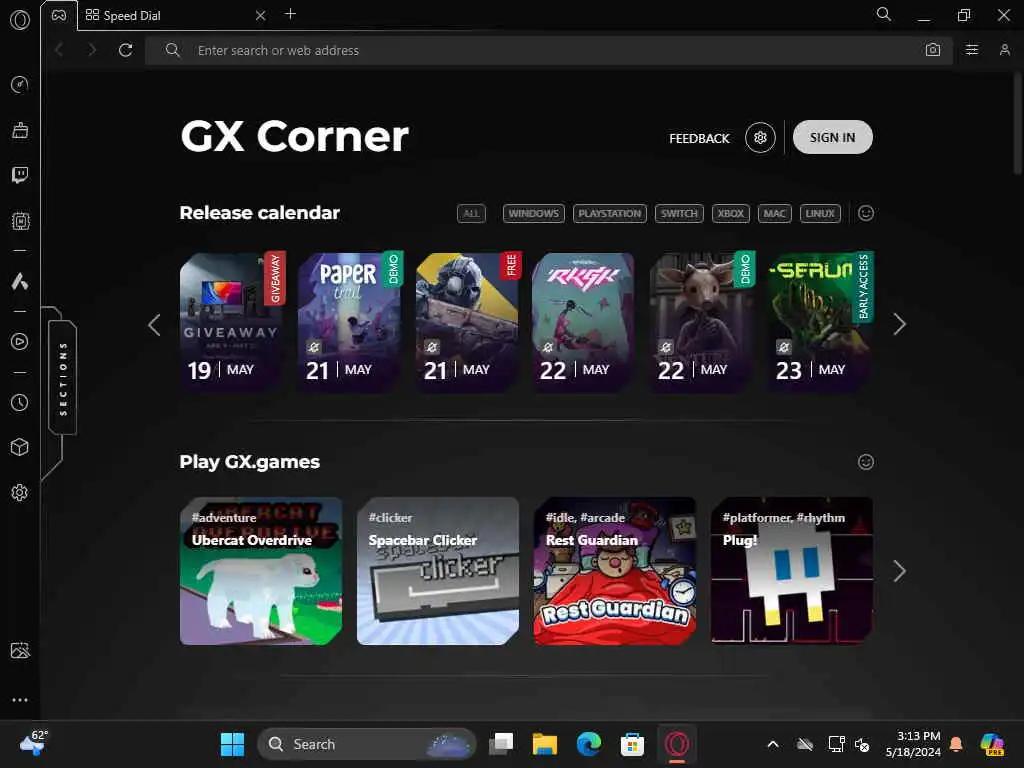Open the 21 May free game card
The height and width of the screenshot is (768, 1024).
(x=468, y=323)
